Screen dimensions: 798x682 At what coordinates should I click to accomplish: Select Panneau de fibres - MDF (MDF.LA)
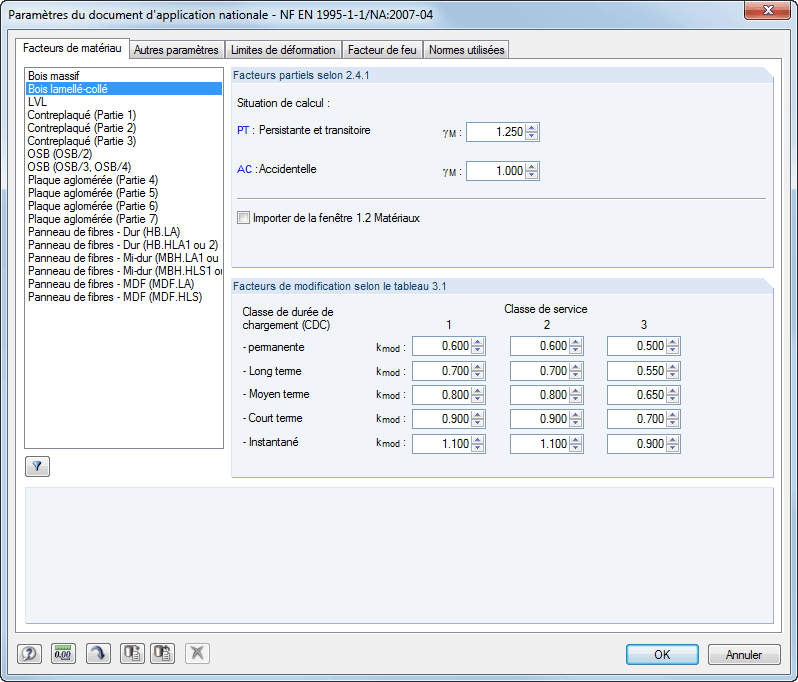pos(124,284)
